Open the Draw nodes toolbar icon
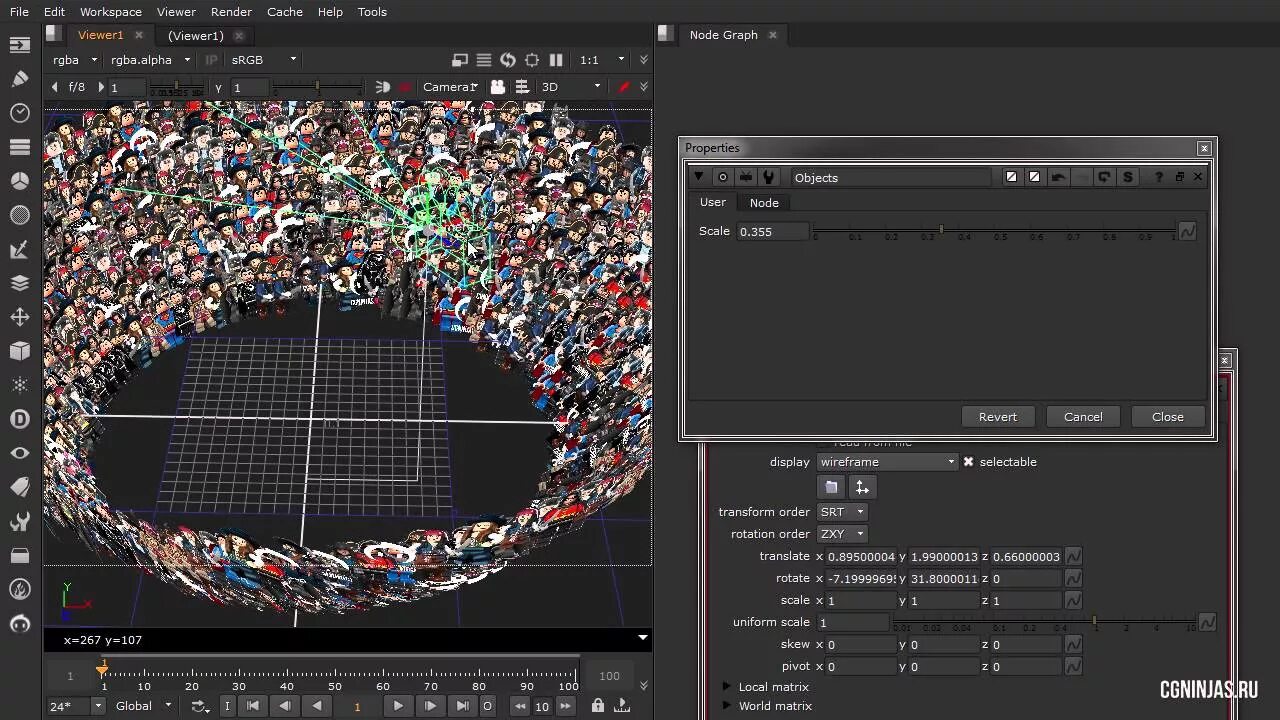This screenshot has height=720, width=1280. pos(20,78)
